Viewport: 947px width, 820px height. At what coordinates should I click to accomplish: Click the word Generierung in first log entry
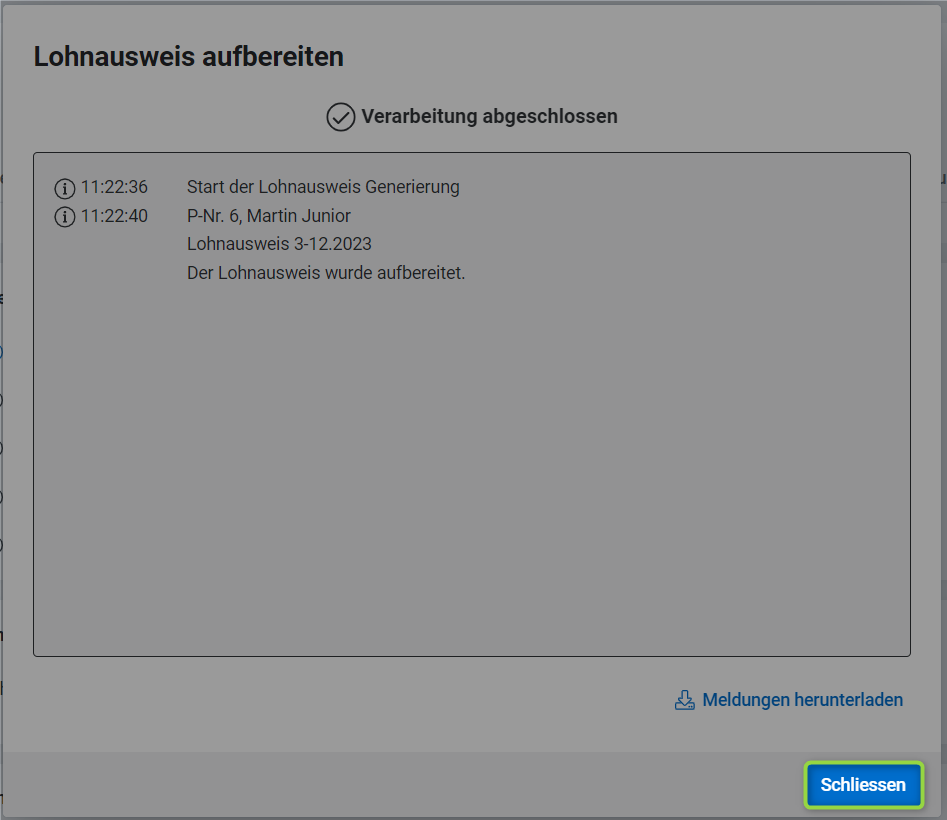410,187
